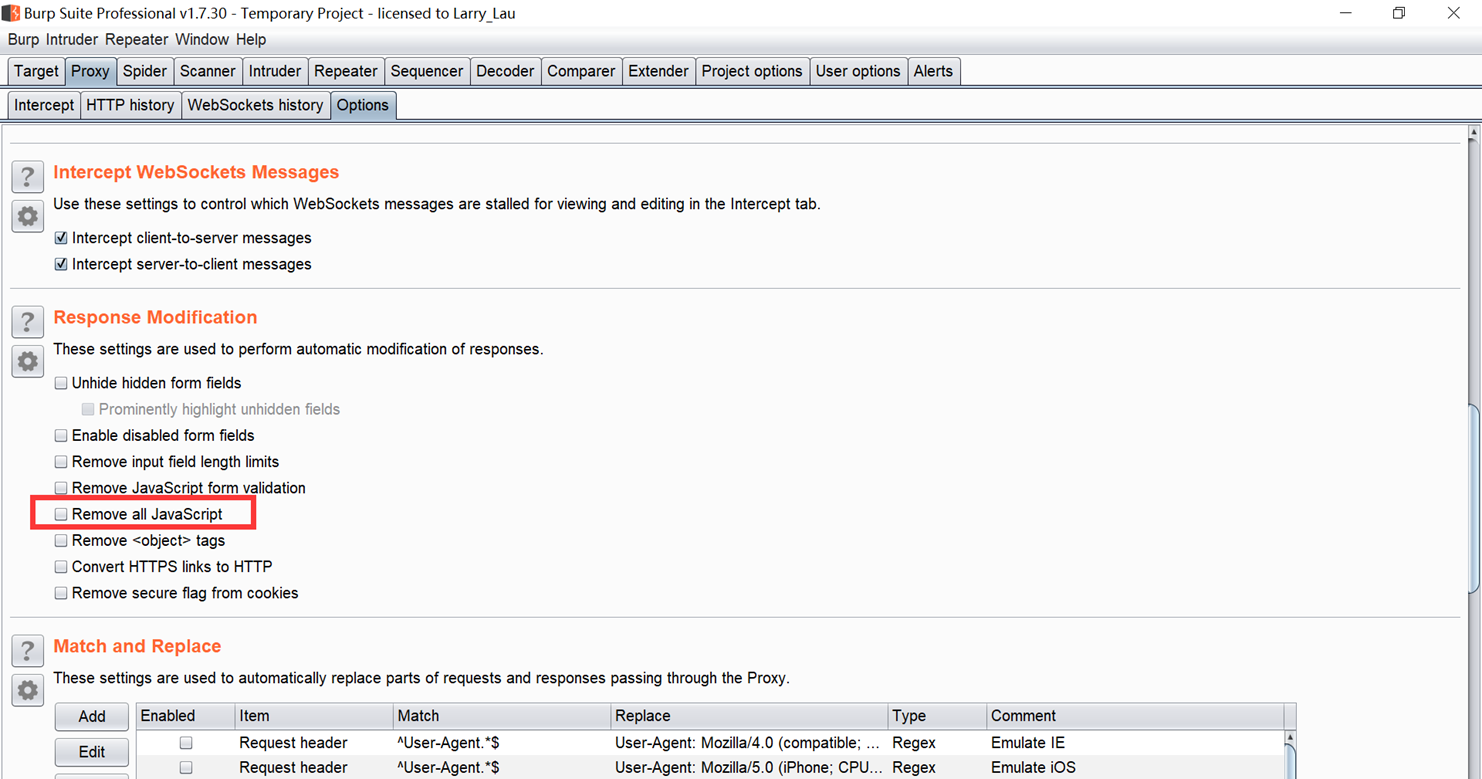1482x779 pixels.
Task: Open the Help menu
Action: point(251,40)
